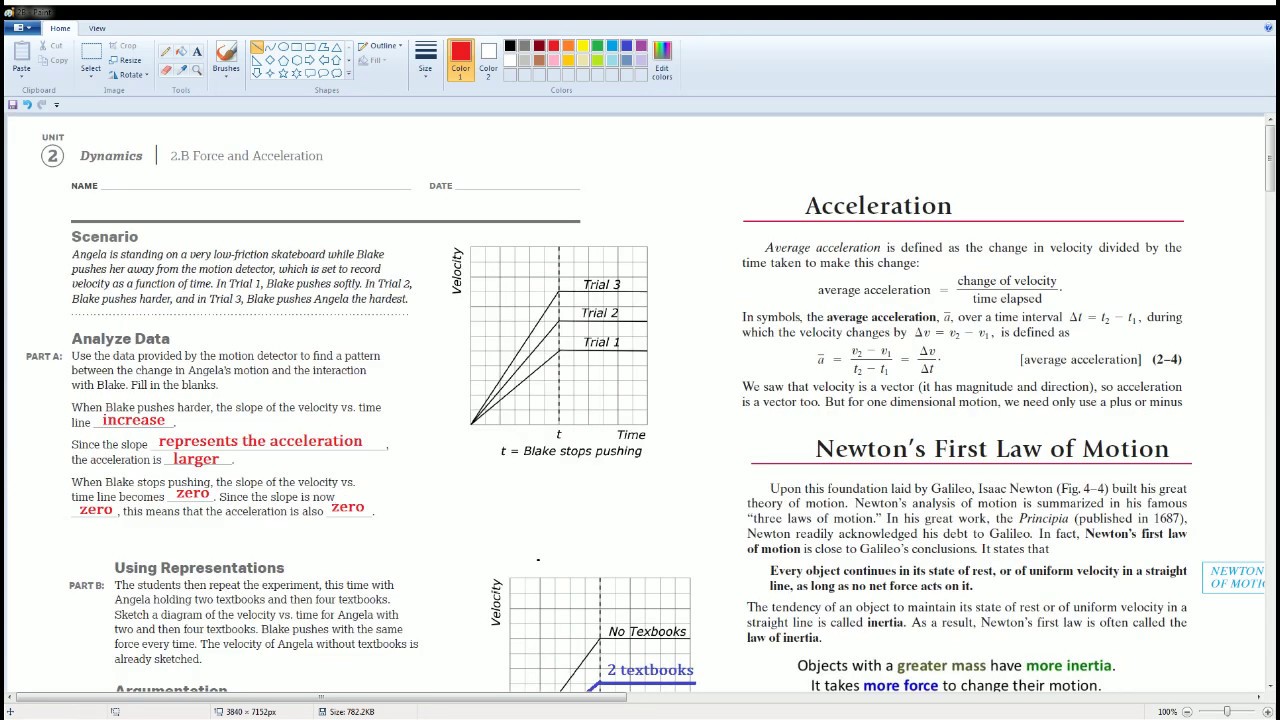The image size is (1280, 720).
Task: Click the rectangular Select tool icon
Action: click(91, 51)
